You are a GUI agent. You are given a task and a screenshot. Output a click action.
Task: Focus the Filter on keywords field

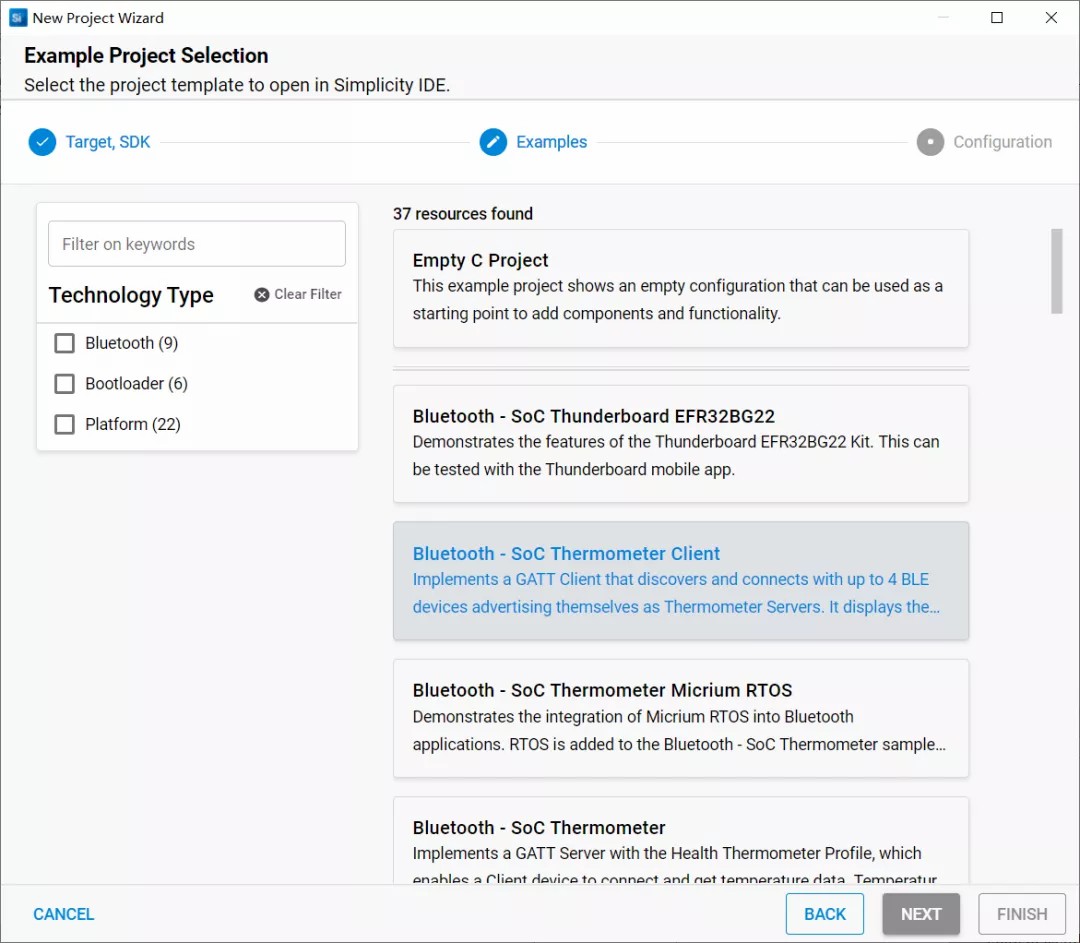tap(197, 244)
